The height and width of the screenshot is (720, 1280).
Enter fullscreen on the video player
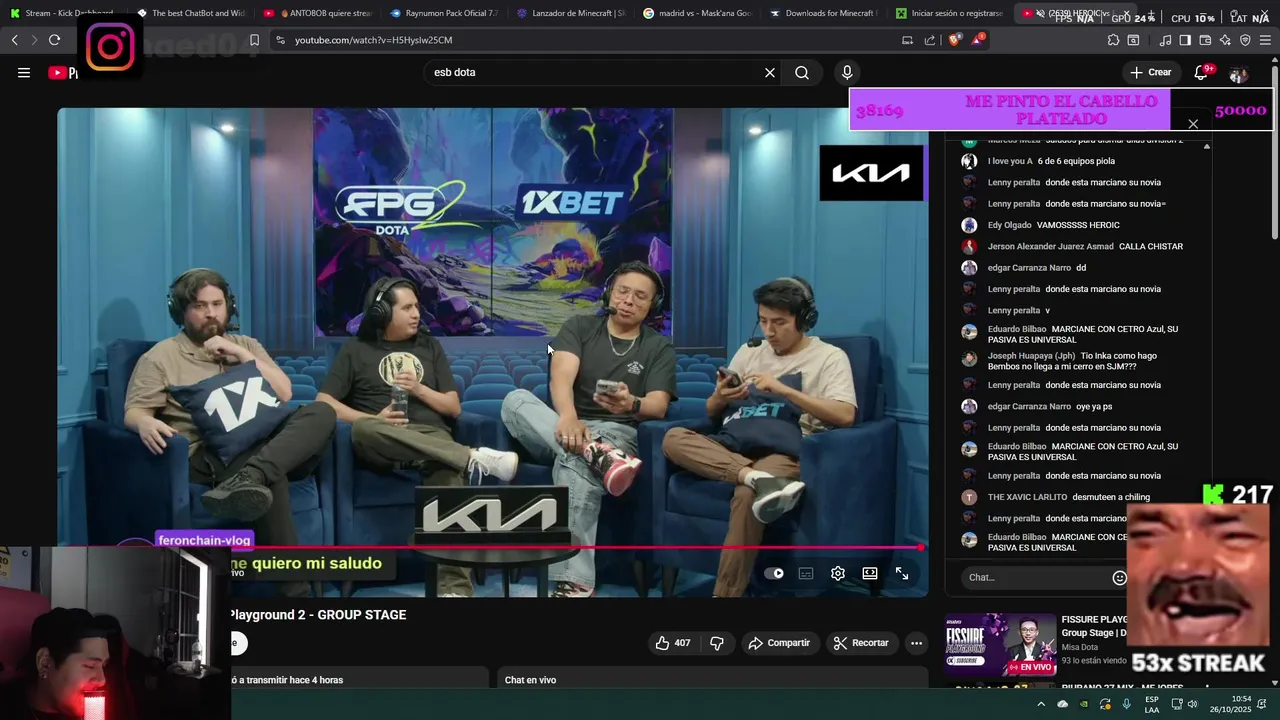[x=902, y=573]
